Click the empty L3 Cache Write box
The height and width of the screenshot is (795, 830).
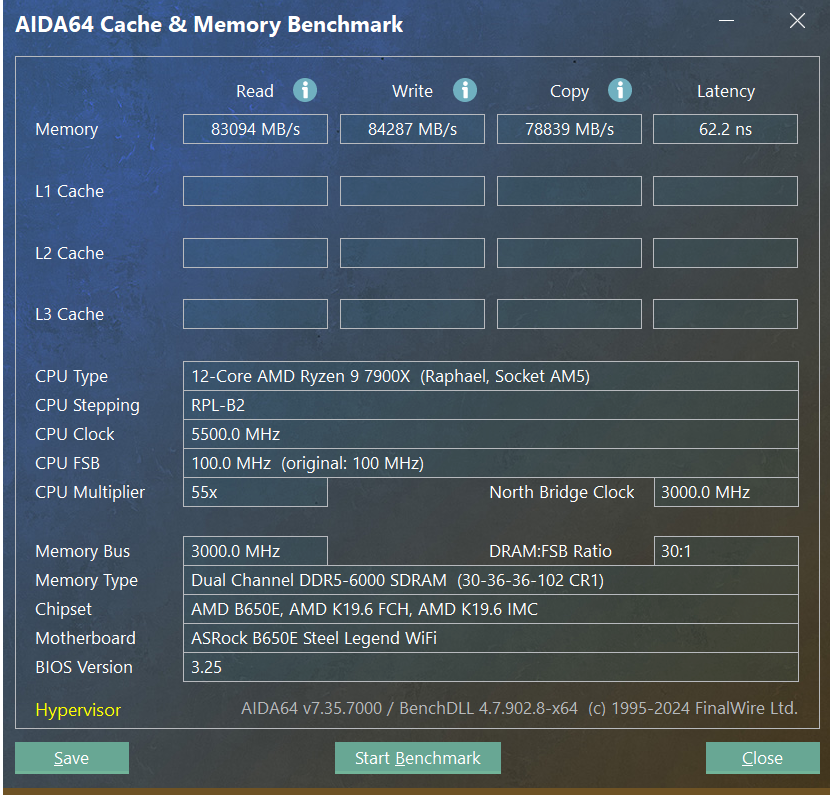(x=412, y=314)
